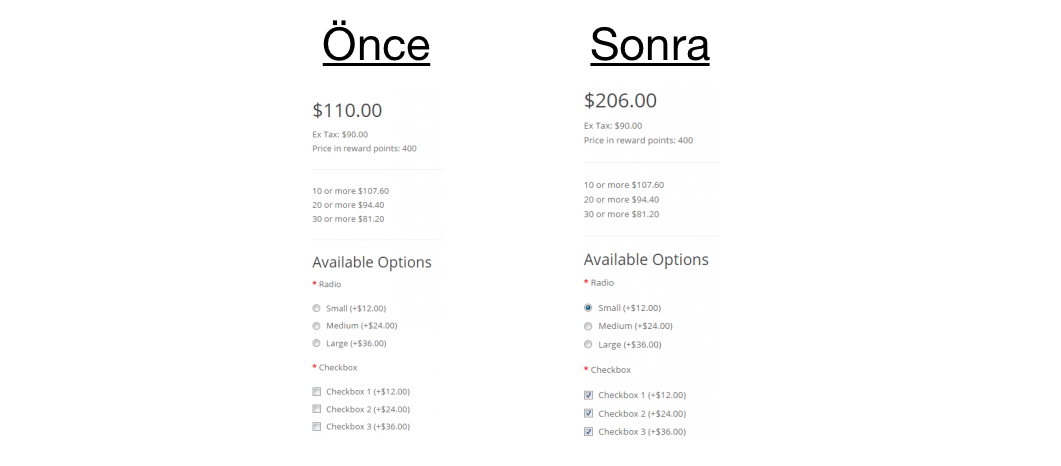Click Ex Tax text under $206.00 price
Viewport: 1061px width, 466px height.
pyautogui.click(x=613, y=126)
